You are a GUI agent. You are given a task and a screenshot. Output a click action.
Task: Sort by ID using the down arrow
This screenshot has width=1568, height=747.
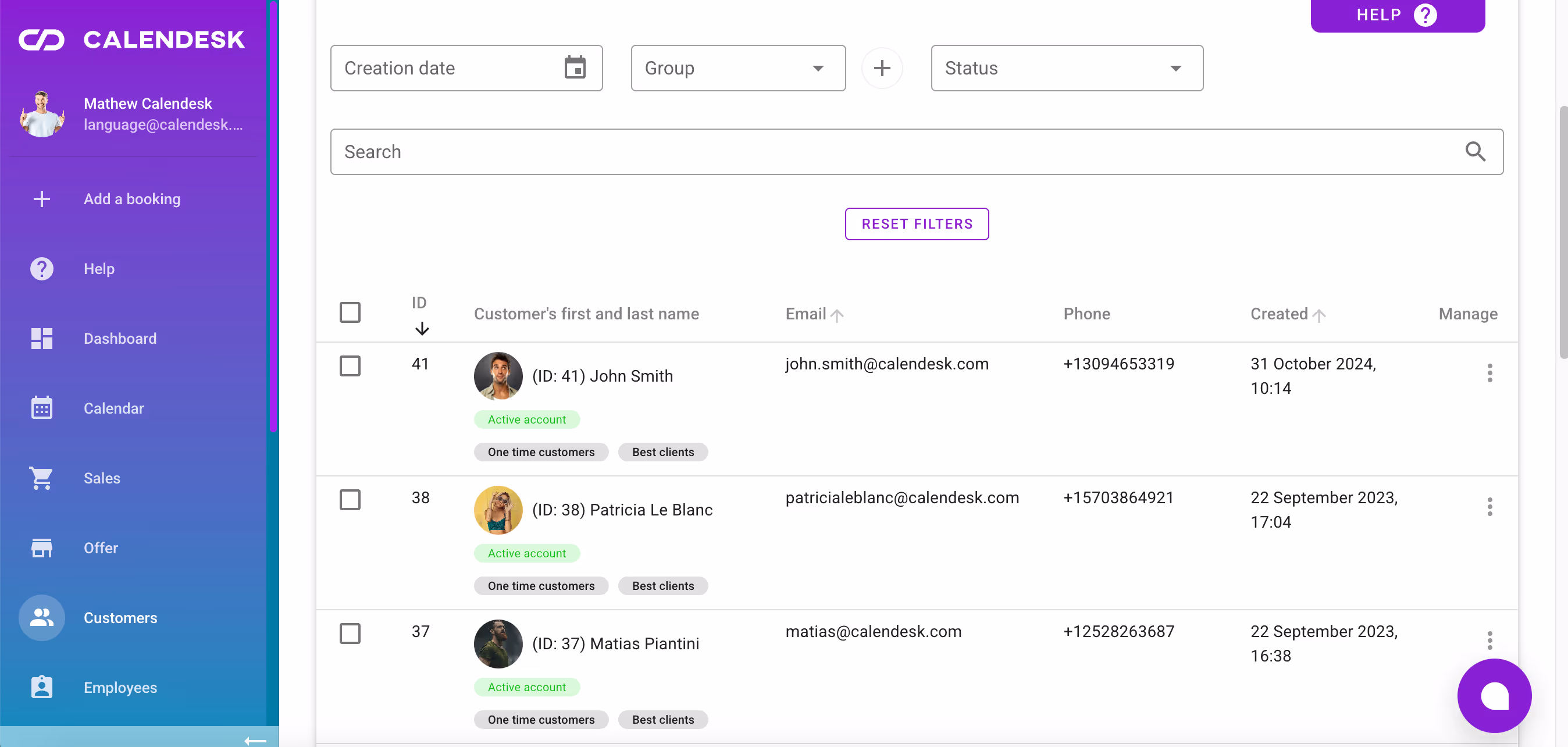pyautogui.click(x=421, y=329)
